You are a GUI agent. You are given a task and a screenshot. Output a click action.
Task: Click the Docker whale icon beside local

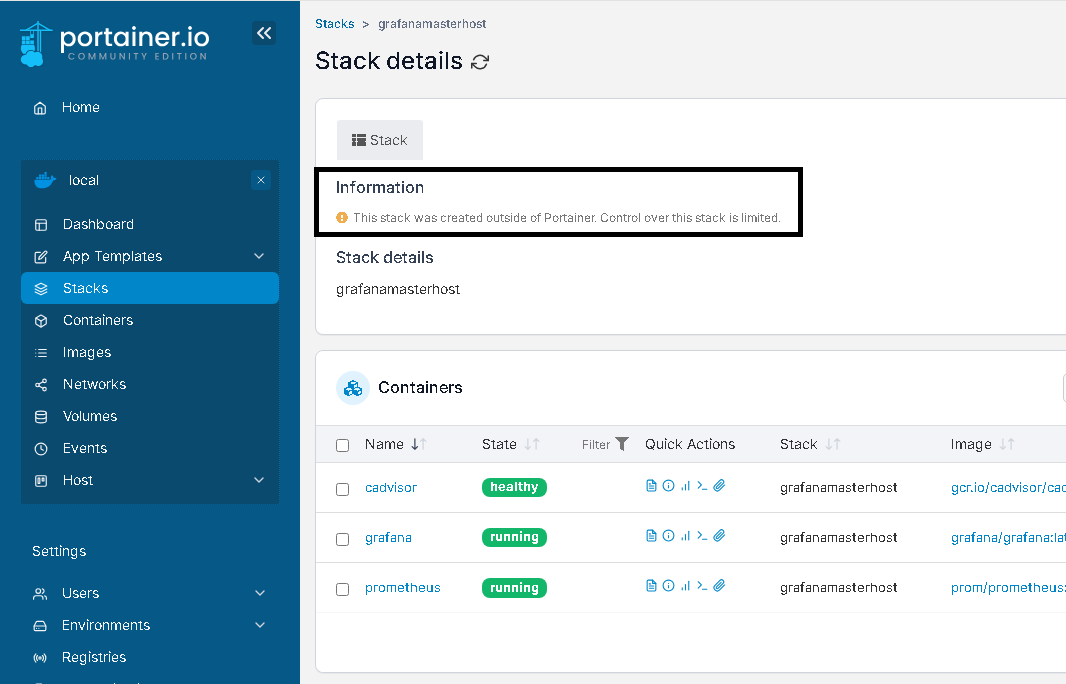click(x=45, y=180)
